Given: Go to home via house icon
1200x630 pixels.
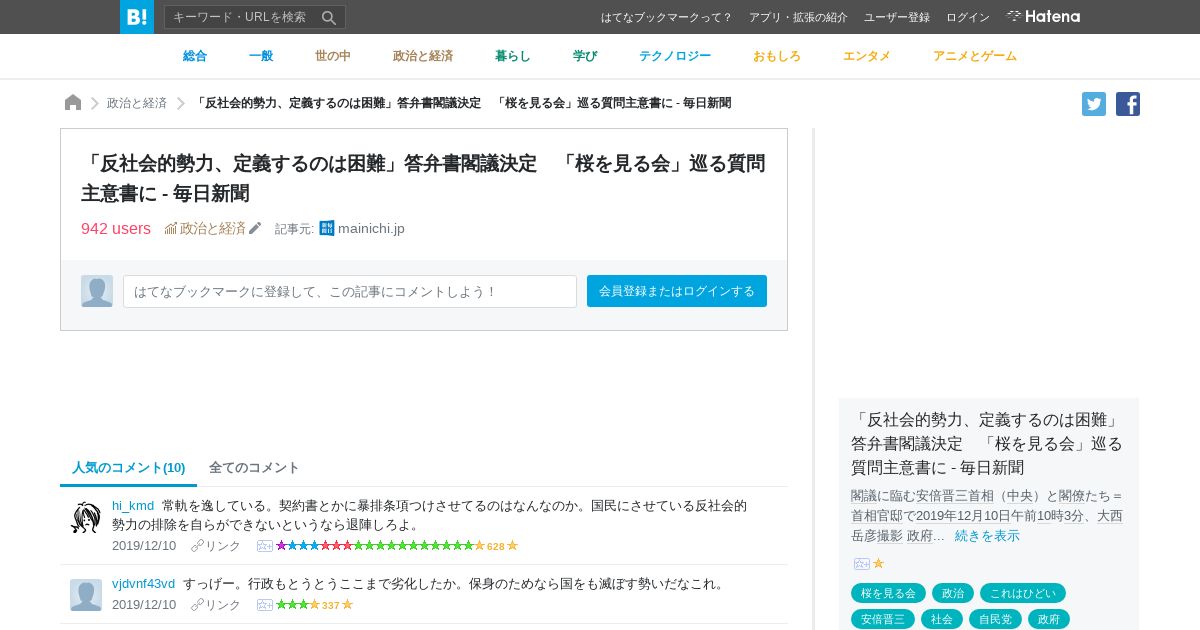Looking at the screenshot, I should (73, 103).
